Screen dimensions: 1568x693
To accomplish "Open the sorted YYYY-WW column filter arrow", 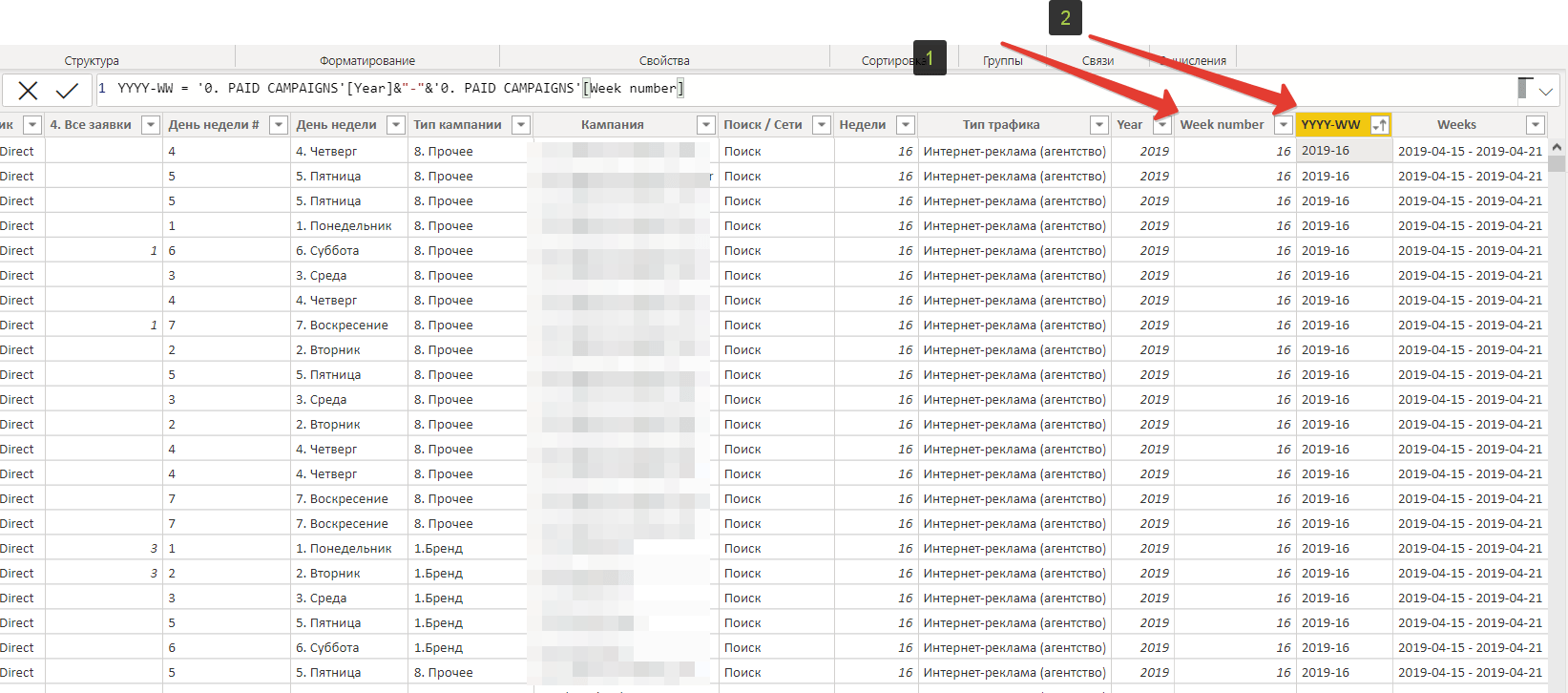I will pyautogui.click(x=1380, y=125).
